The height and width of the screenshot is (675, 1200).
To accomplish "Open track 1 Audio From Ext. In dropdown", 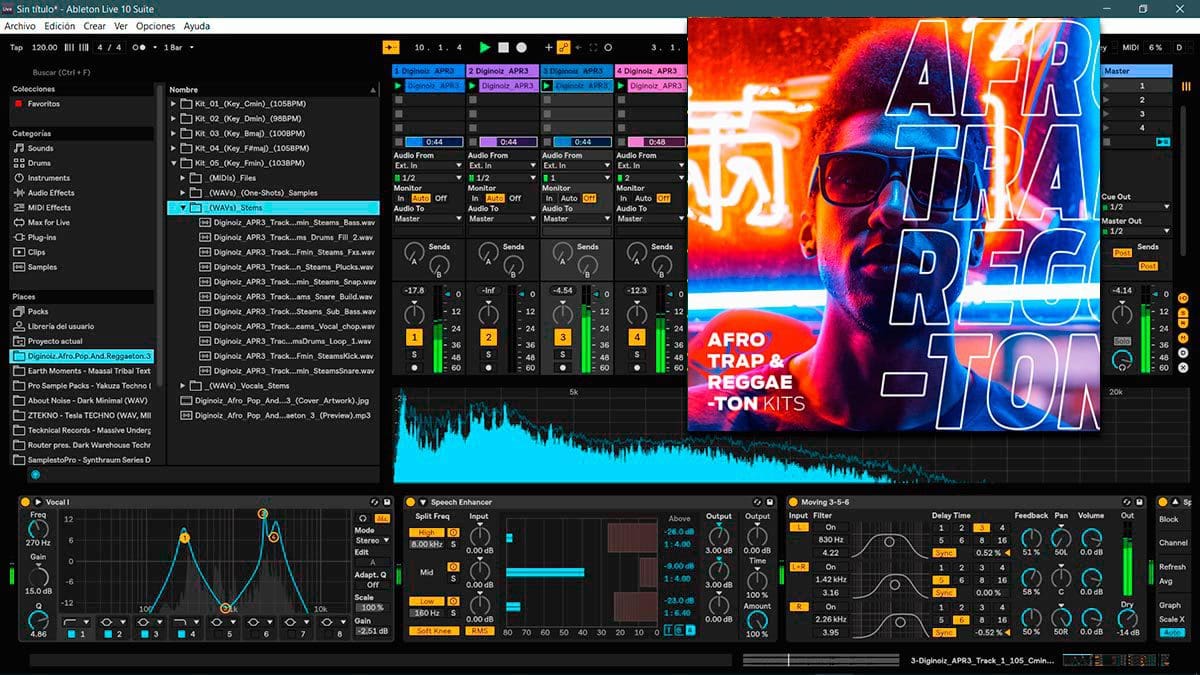I will pos(429,166).
